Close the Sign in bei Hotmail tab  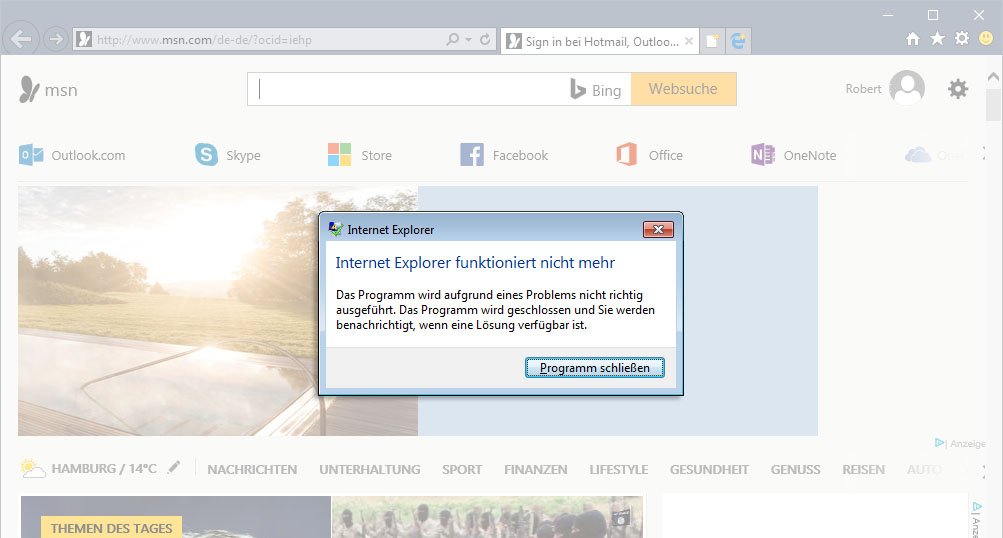pyautogui.click(x=688, y=41)
